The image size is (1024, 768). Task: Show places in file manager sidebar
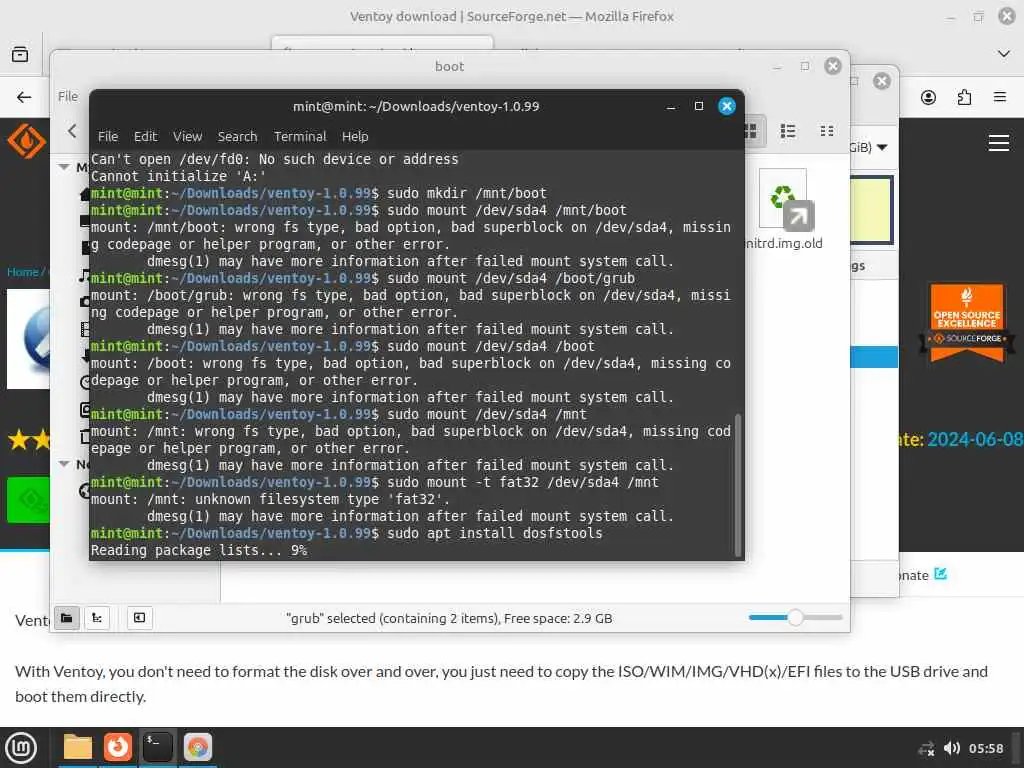67,618
